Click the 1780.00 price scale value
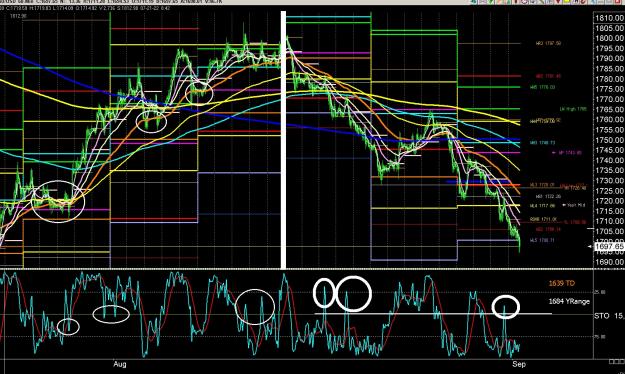This screenshot has width=625, height=374. click(x=609, y=79)
